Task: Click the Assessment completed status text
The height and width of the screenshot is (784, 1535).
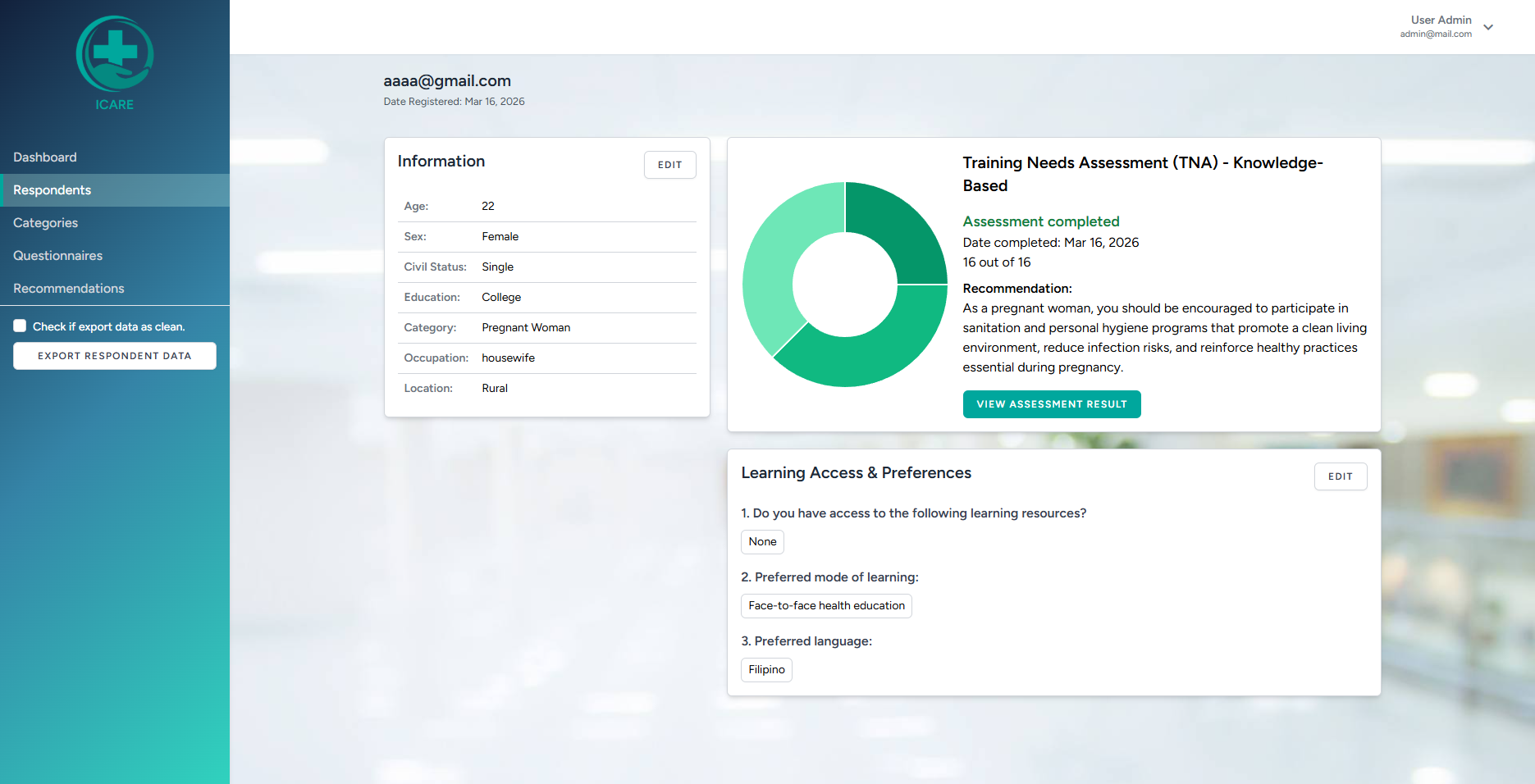Action: click(x=1040, y=221)
